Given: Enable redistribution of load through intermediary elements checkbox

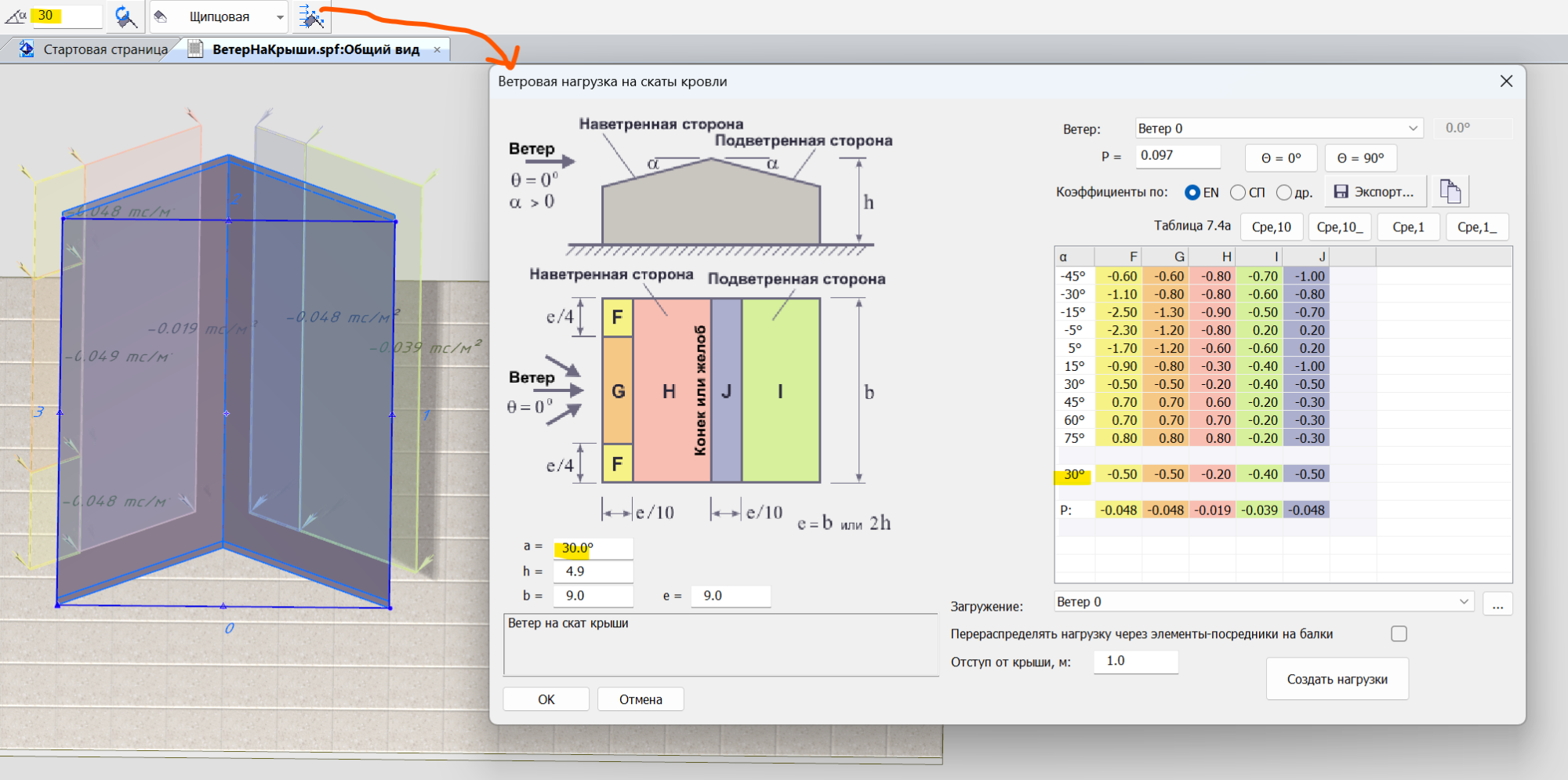Looking at the screenshot, I should tap(1399, 633).
